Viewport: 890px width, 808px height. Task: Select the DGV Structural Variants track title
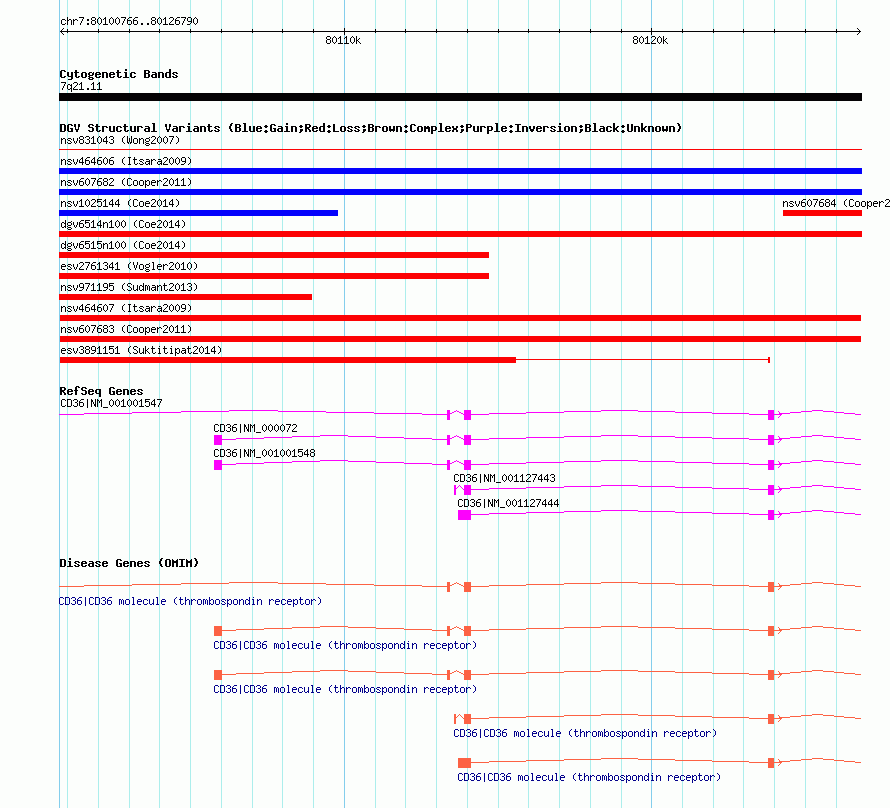click(x=370, y=128)
